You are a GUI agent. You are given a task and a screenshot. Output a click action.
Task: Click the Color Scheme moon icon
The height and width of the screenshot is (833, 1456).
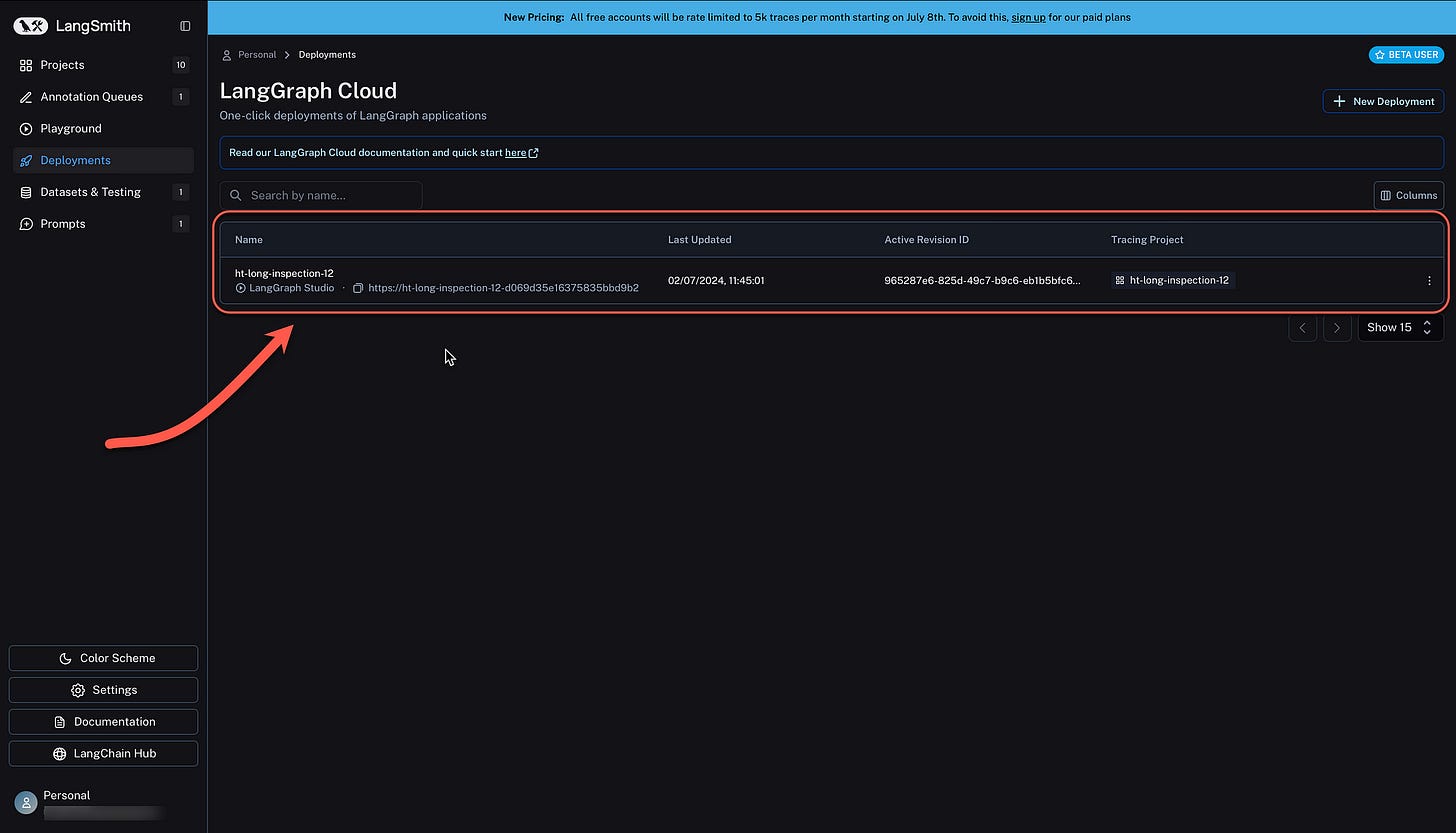pyautogui.click(x=65, y=658)
